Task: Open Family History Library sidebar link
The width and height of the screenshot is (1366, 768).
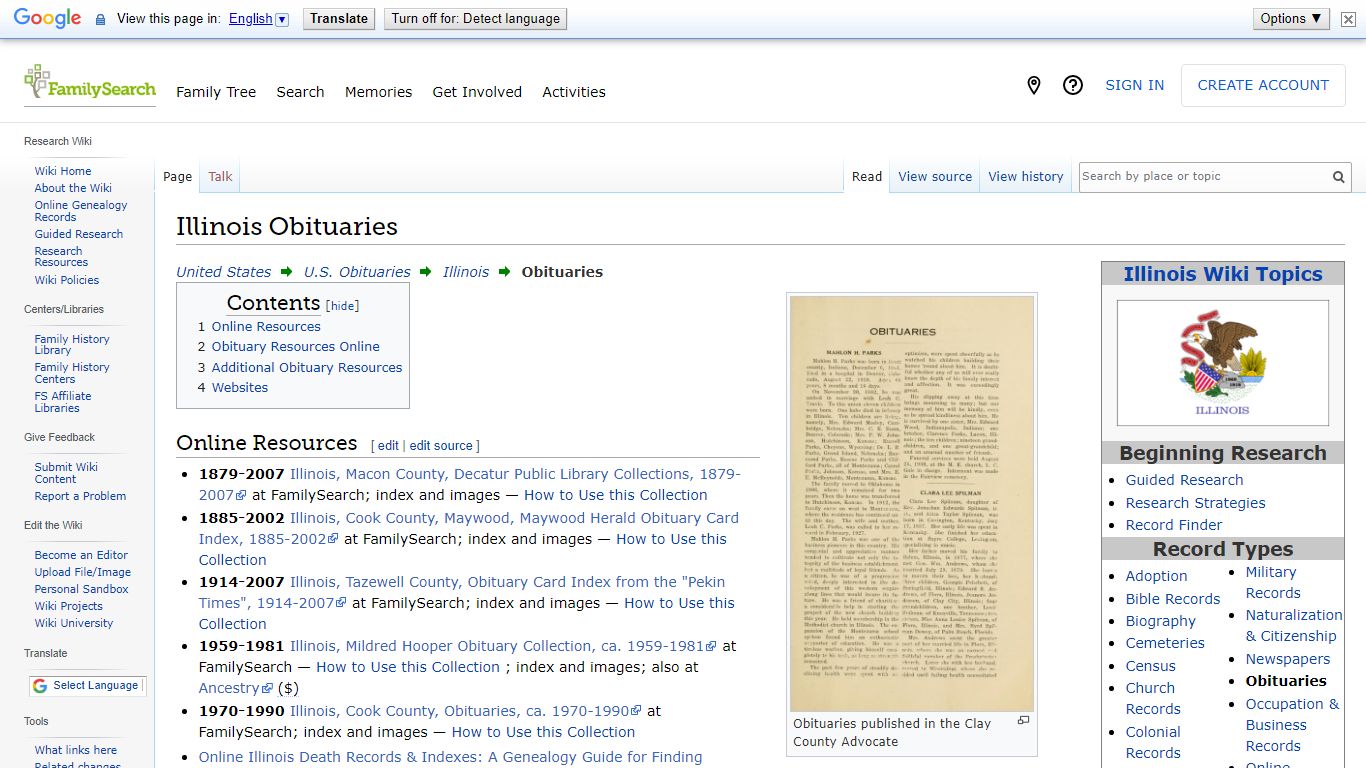Action: tap(72, 345)
